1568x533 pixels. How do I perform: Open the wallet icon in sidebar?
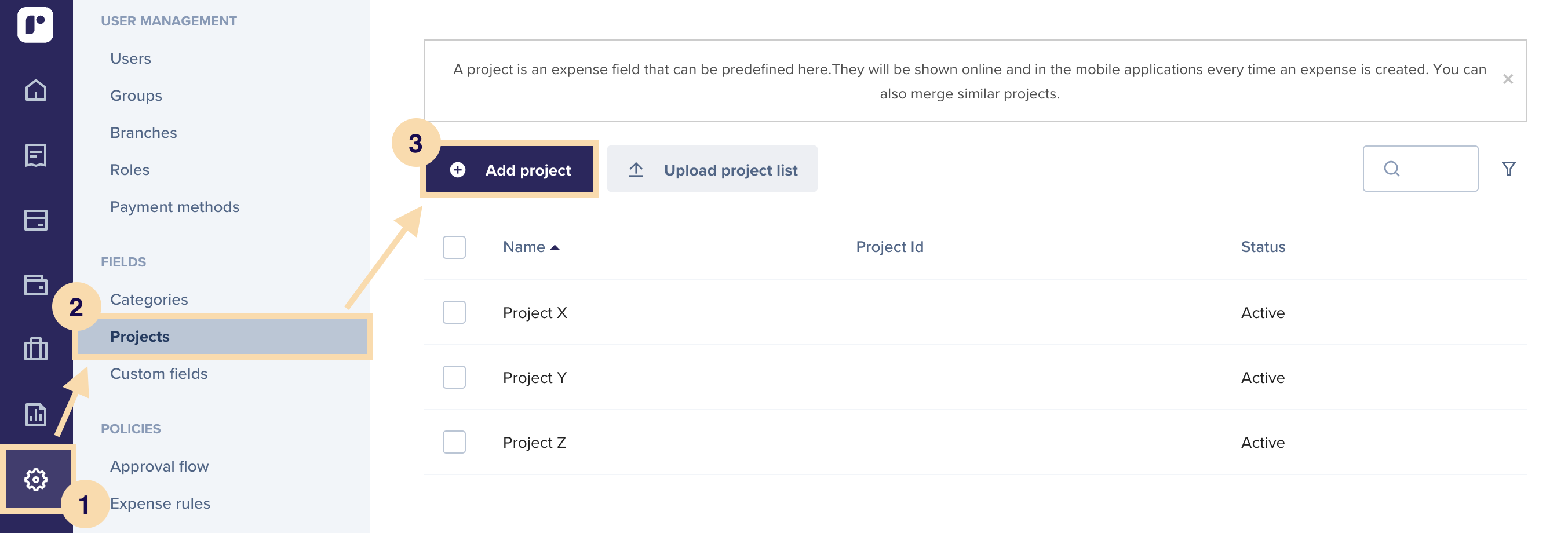(36, 285)
